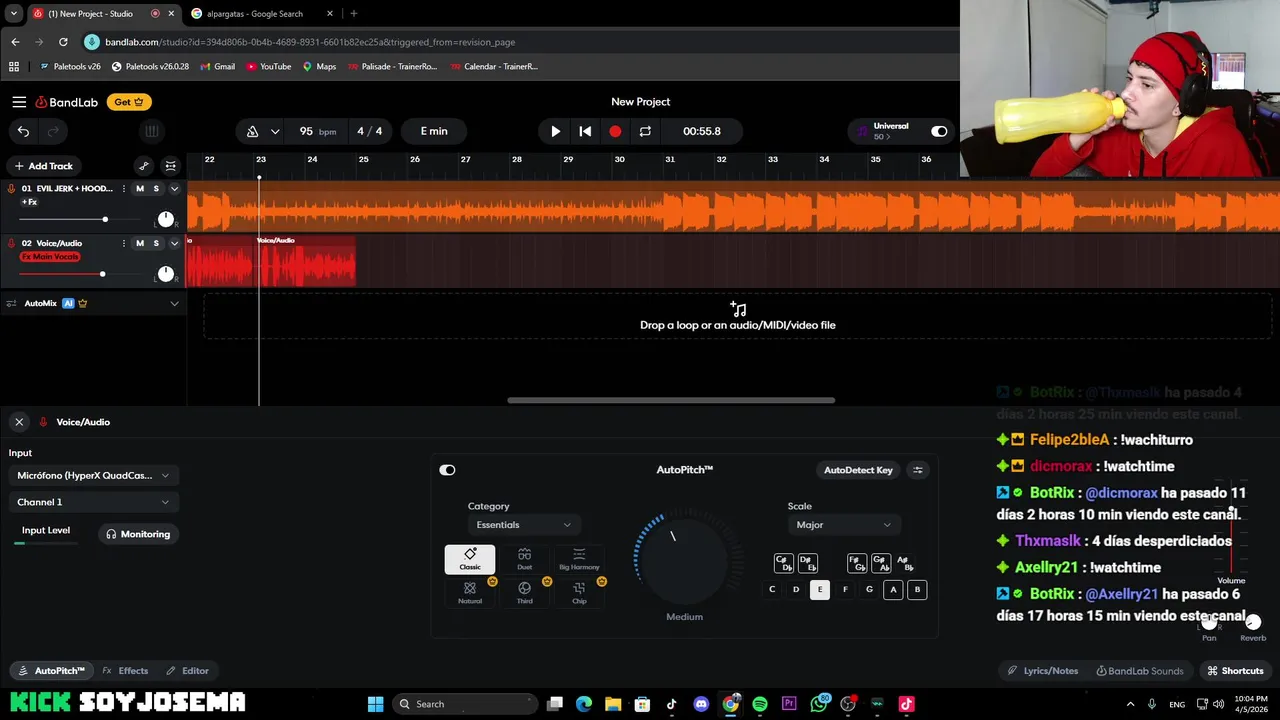This screenshot has width=1280, height=720.
Task: Click +Fx on EVIL JERK track
Action: click(x=29, y=202)
